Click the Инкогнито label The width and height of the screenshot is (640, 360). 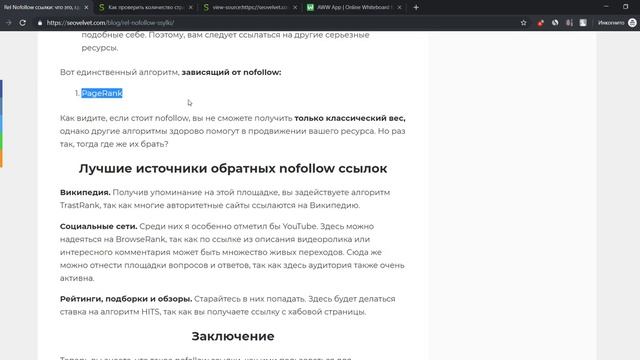pos(611,23)
